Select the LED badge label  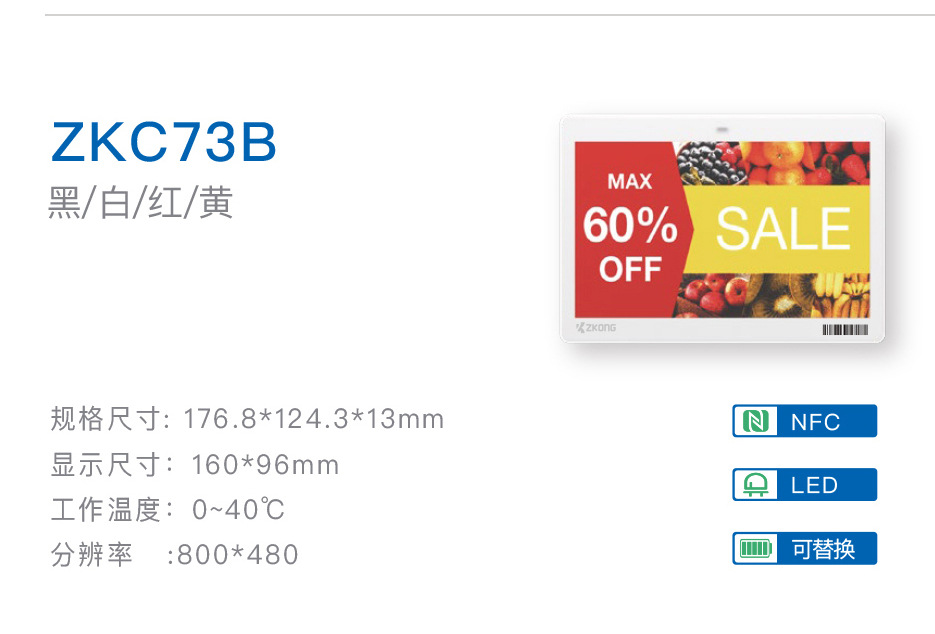pyautogui.click(x=814, y=485)
